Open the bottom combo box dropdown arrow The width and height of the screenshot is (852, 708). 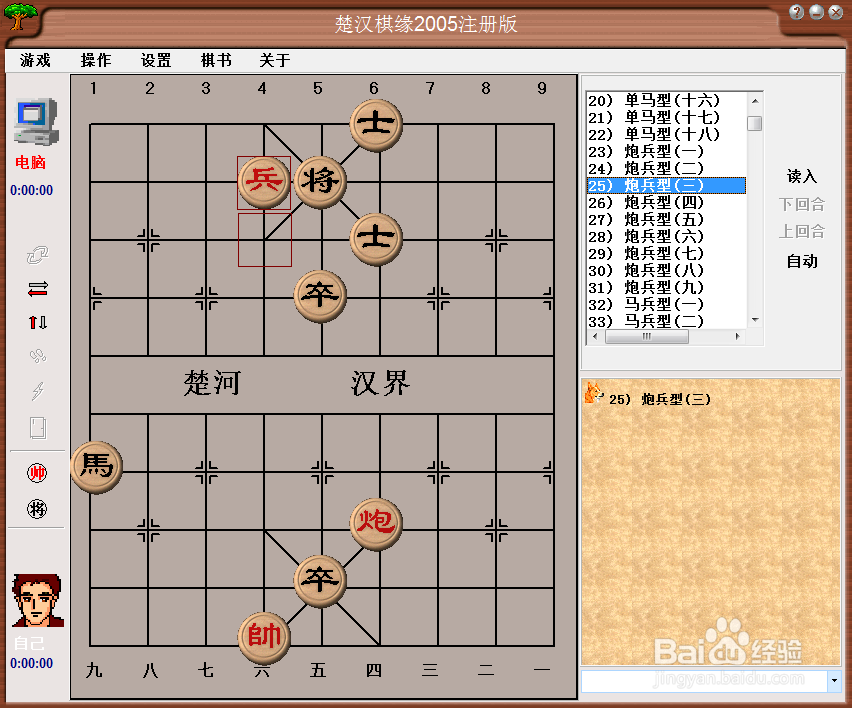pos(834,680)
